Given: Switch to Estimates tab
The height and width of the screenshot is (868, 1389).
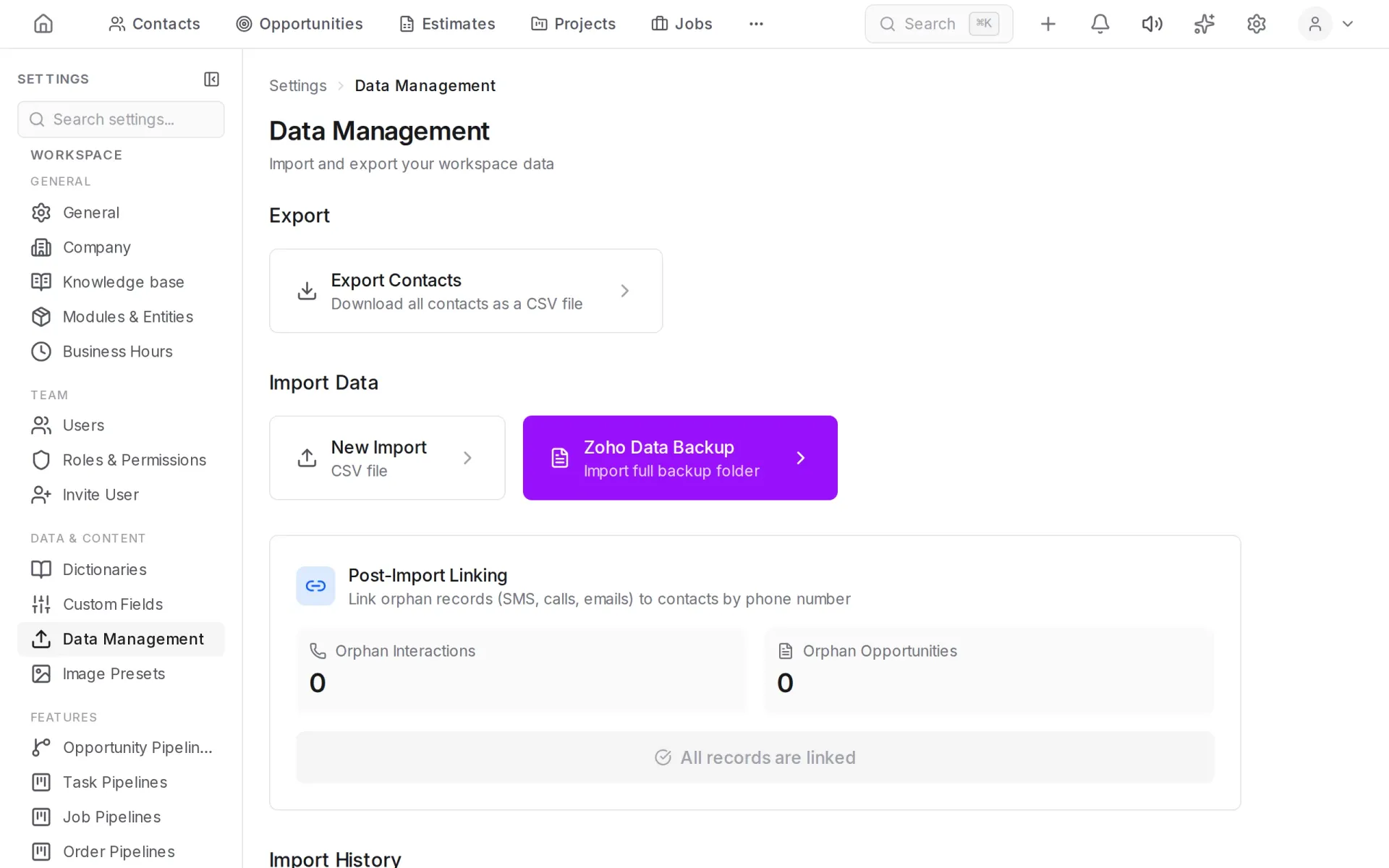Looking at the screenshot, I should pyautogui.click(x=447, y=24).
